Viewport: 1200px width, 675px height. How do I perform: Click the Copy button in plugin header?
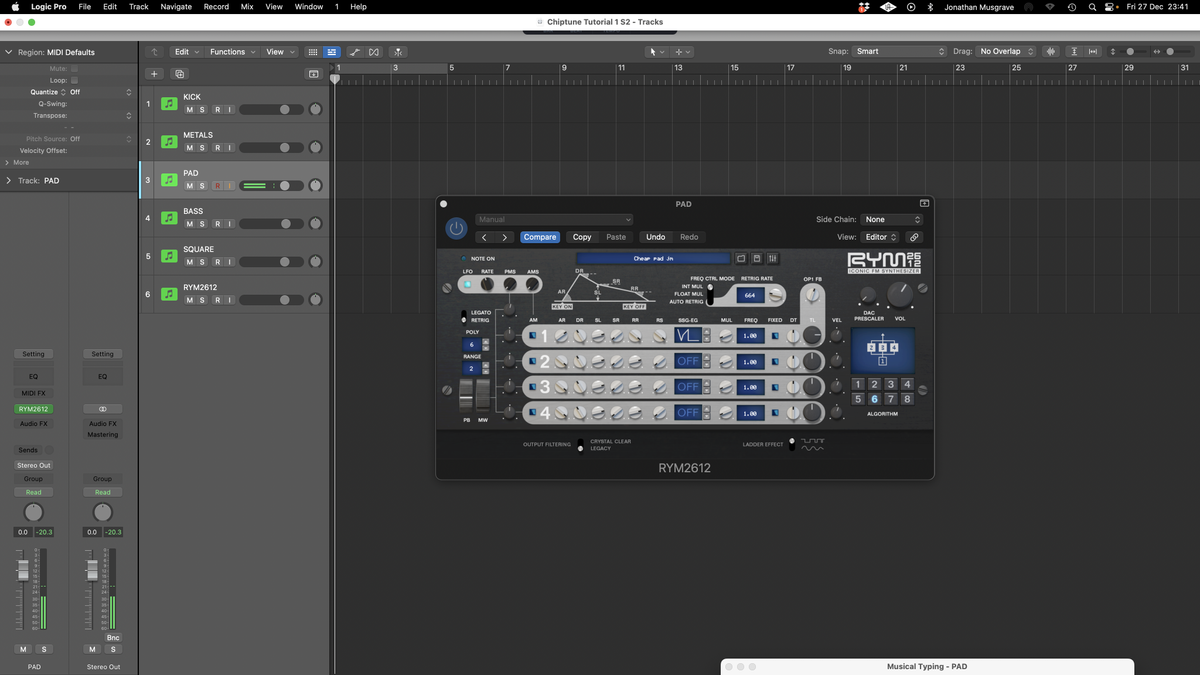[582, 237]
